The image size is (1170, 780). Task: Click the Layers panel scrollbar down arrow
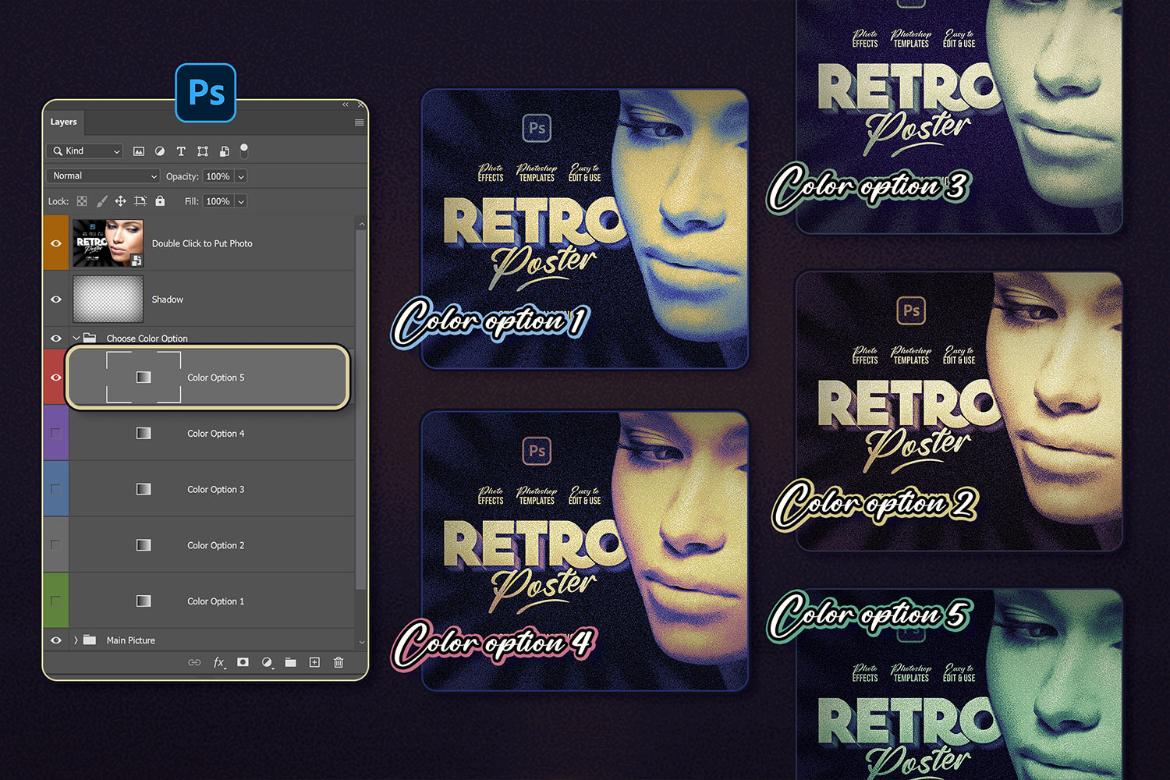tap(361, 641)
